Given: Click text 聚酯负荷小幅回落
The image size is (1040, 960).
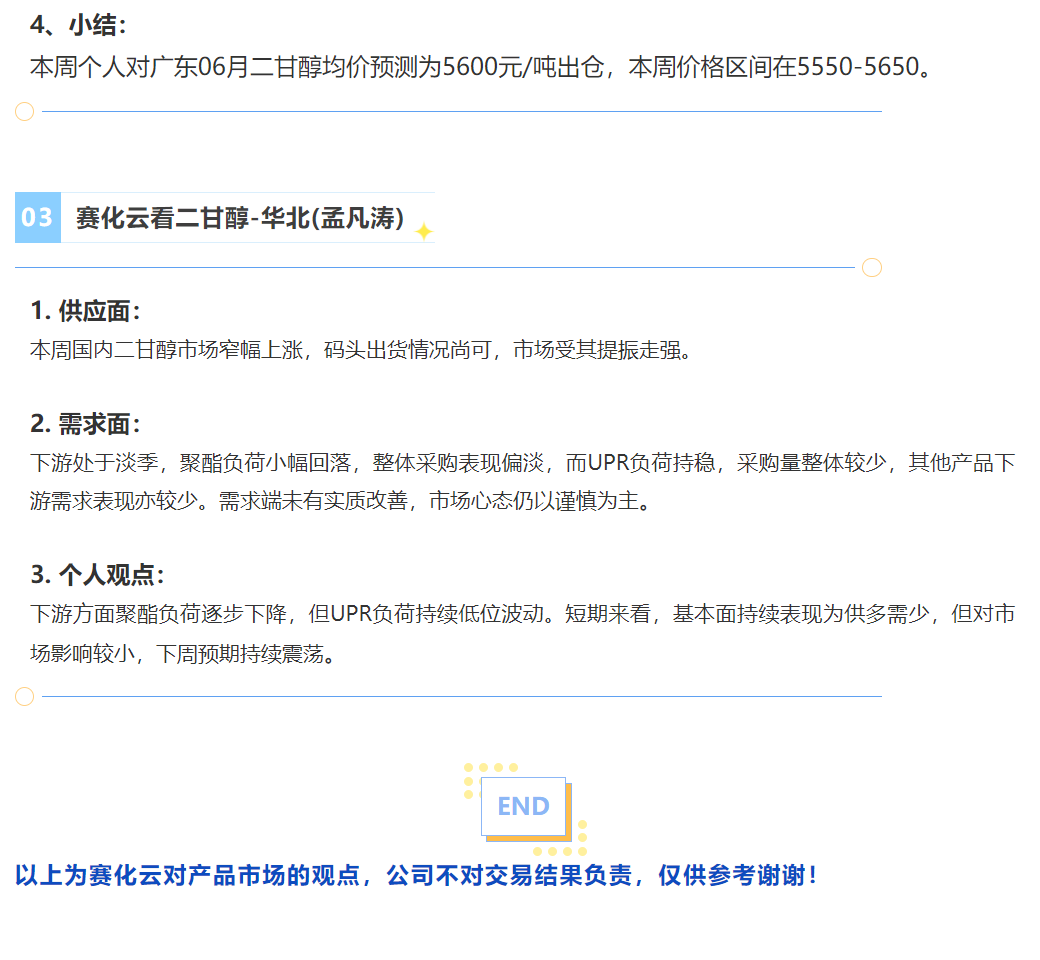Looking at the screenshot, I should click(265, 462).
